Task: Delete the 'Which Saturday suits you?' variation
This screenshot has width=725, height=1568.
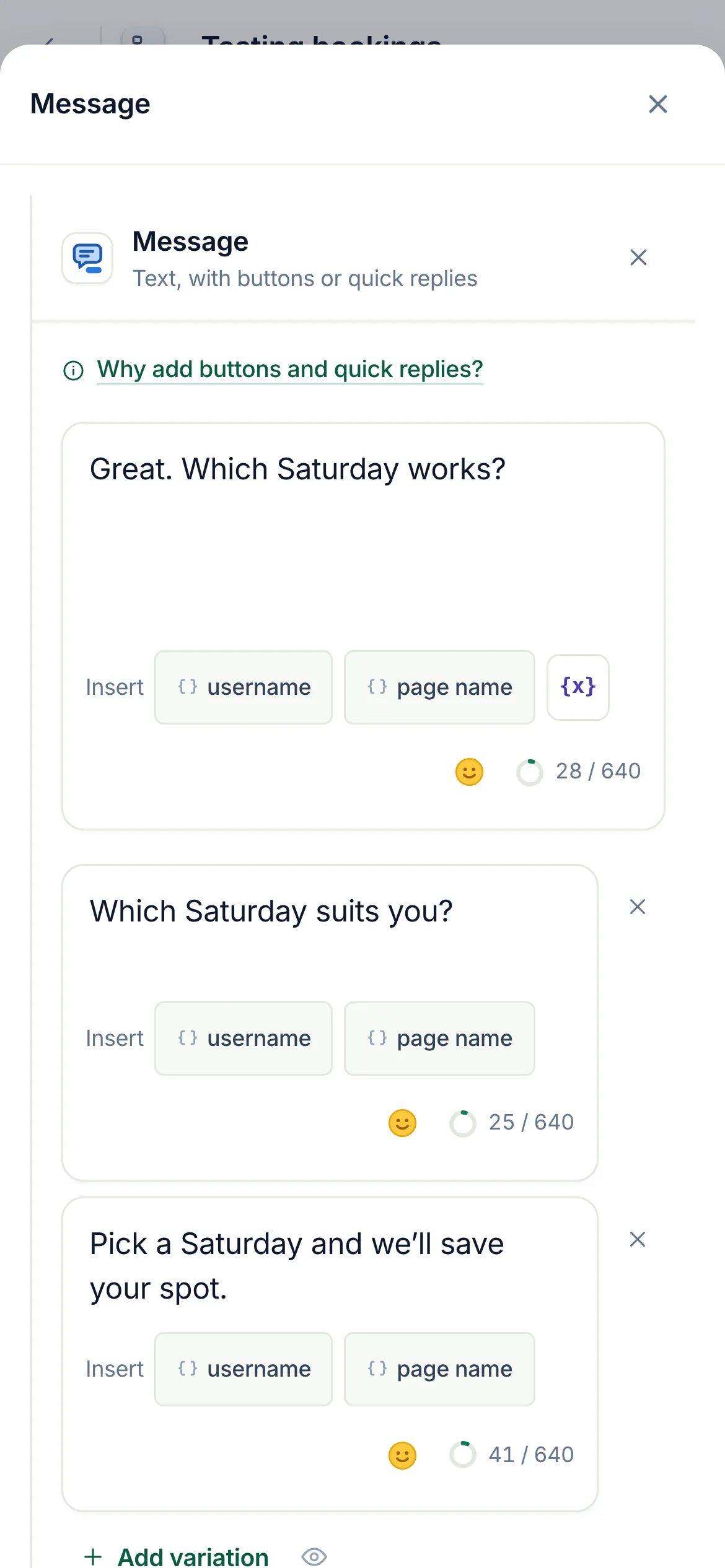Action: click(x=638, y=907)
